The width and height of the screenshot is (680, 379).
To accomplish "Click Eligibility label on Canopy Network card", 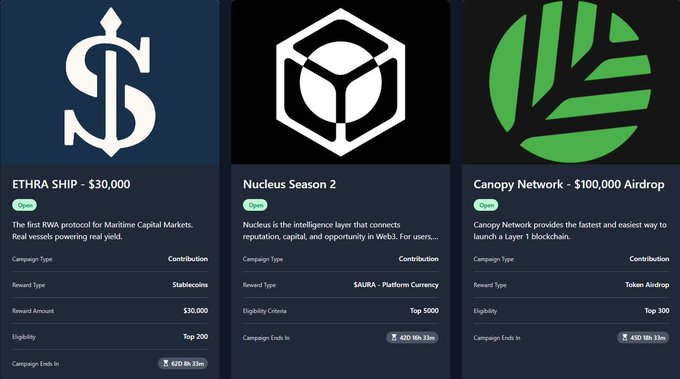I will pyautogui.click(x=485, y=311).
